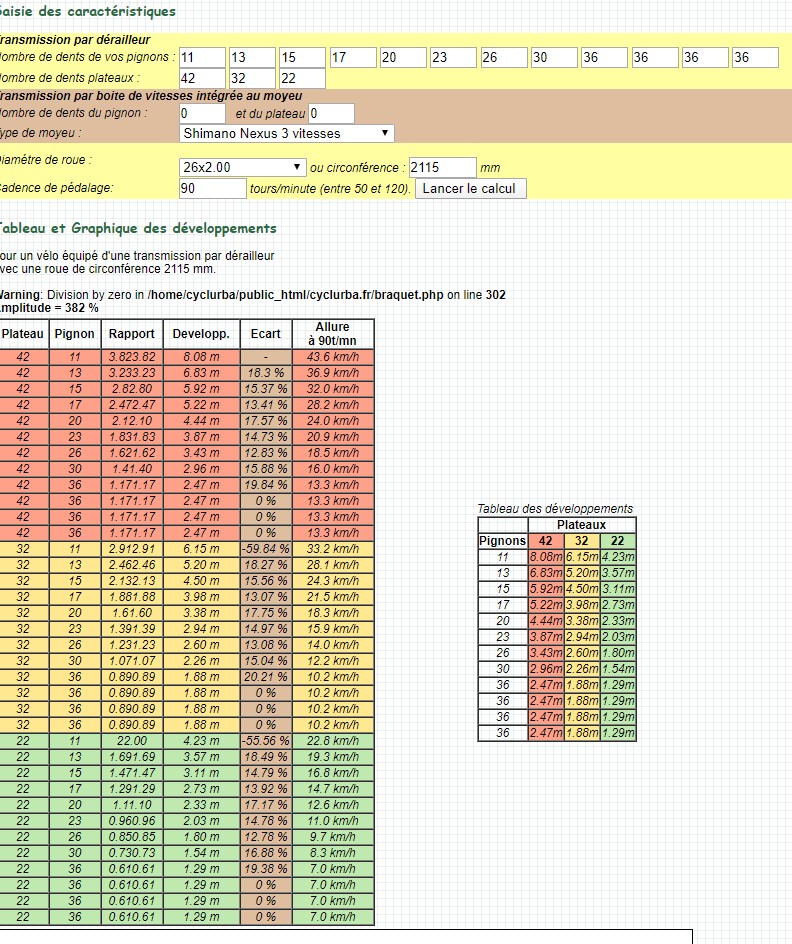Click the '33.2 km/h' speed cell

click(x=333, y=549)
